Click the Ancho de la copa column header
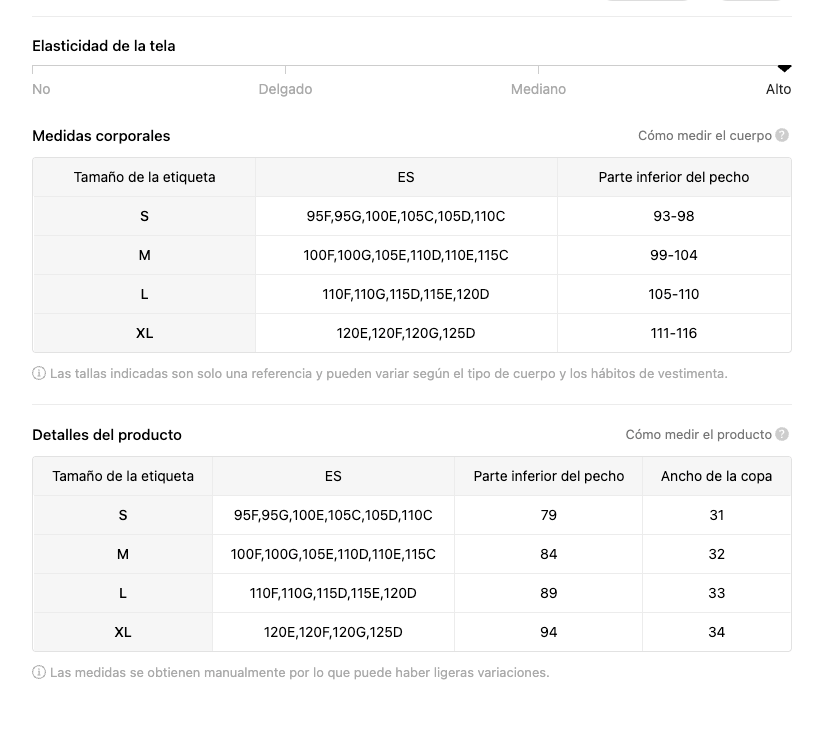The image size is (826, 730). click(x=716, y=476)
